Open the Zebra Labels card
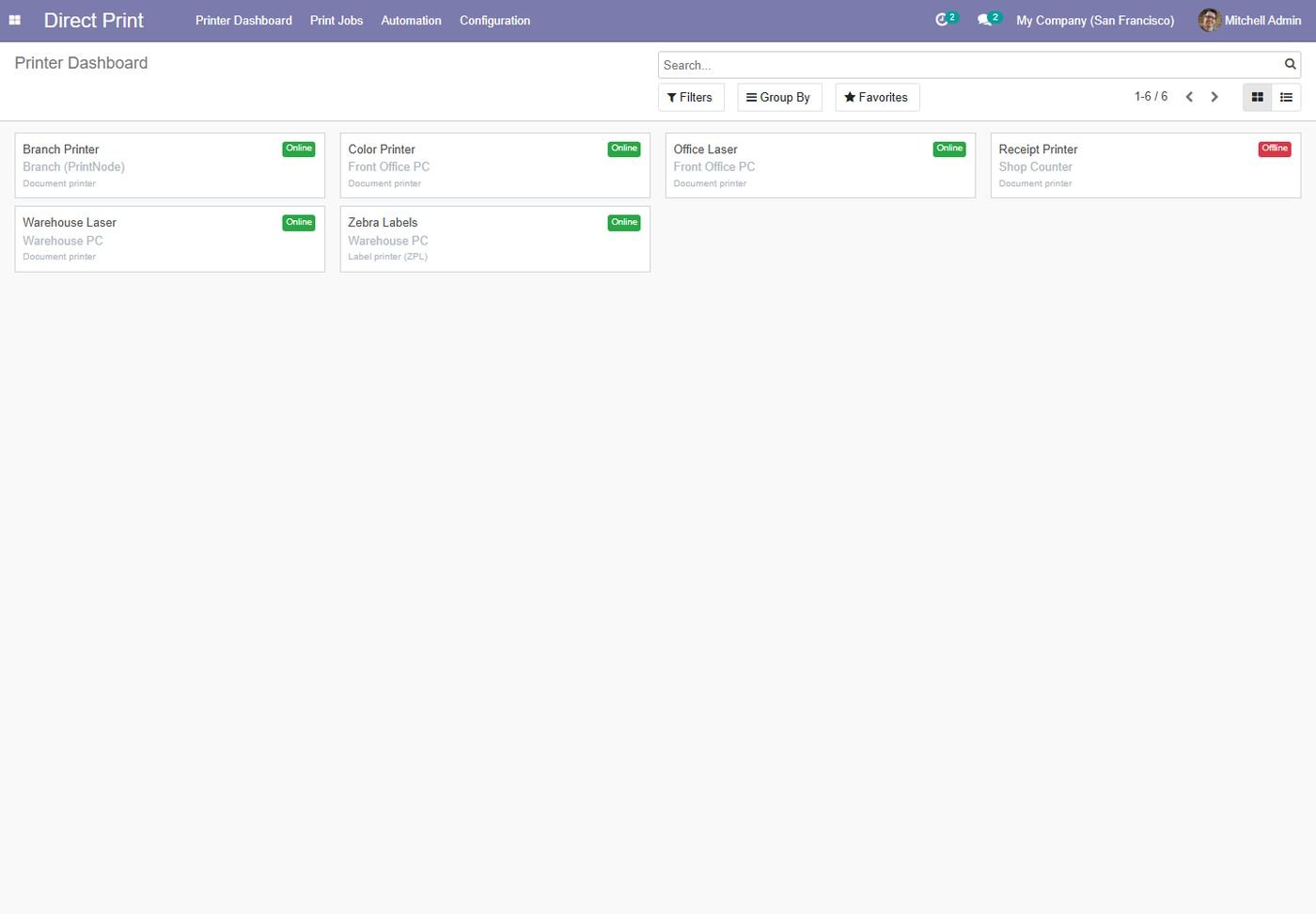This screenshot has height=914, width=1316. coord(495,239)
